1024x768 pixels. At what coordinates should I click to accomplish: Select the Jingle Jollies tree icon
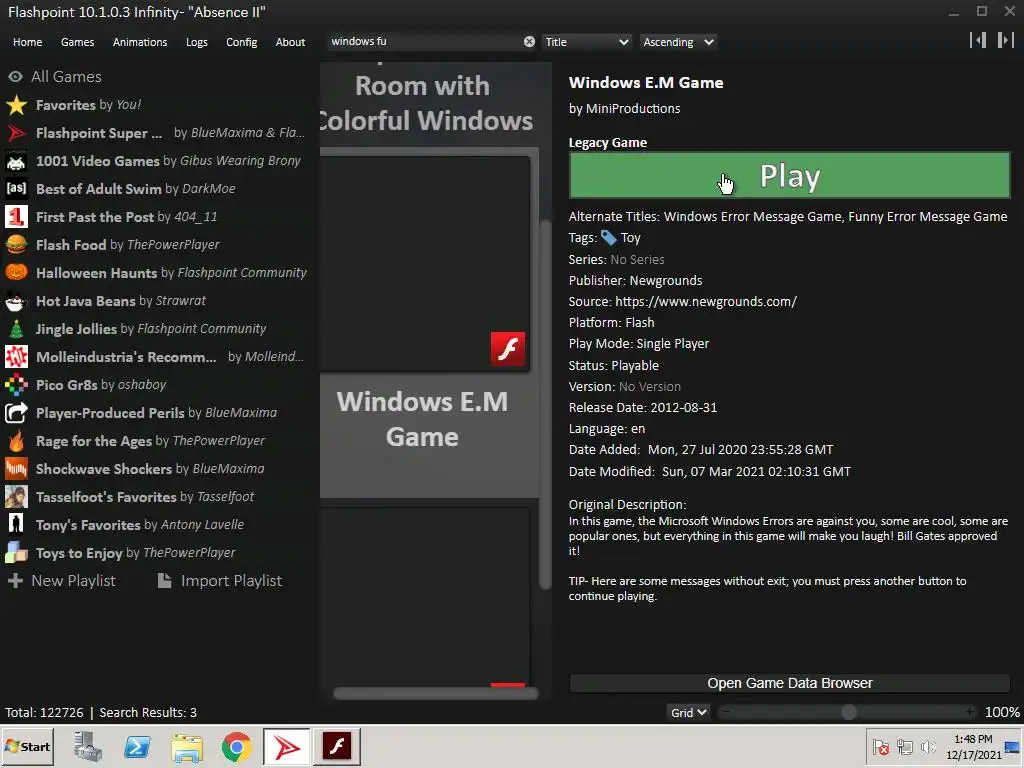pos(16,328)
